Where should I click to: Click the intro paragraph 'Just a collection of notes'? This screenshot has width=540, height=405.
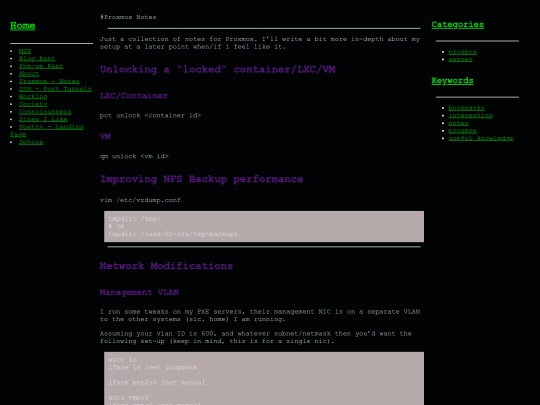coord(260,43)
